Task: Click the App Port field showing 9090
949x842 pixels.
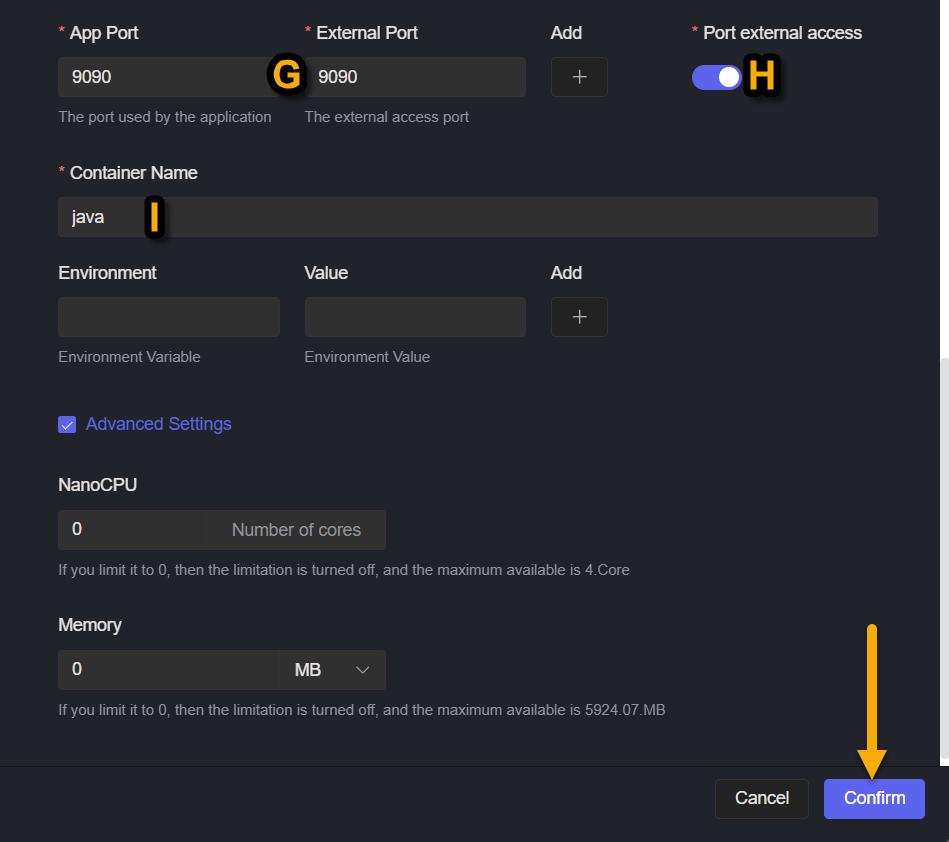Action: [168, 77]
